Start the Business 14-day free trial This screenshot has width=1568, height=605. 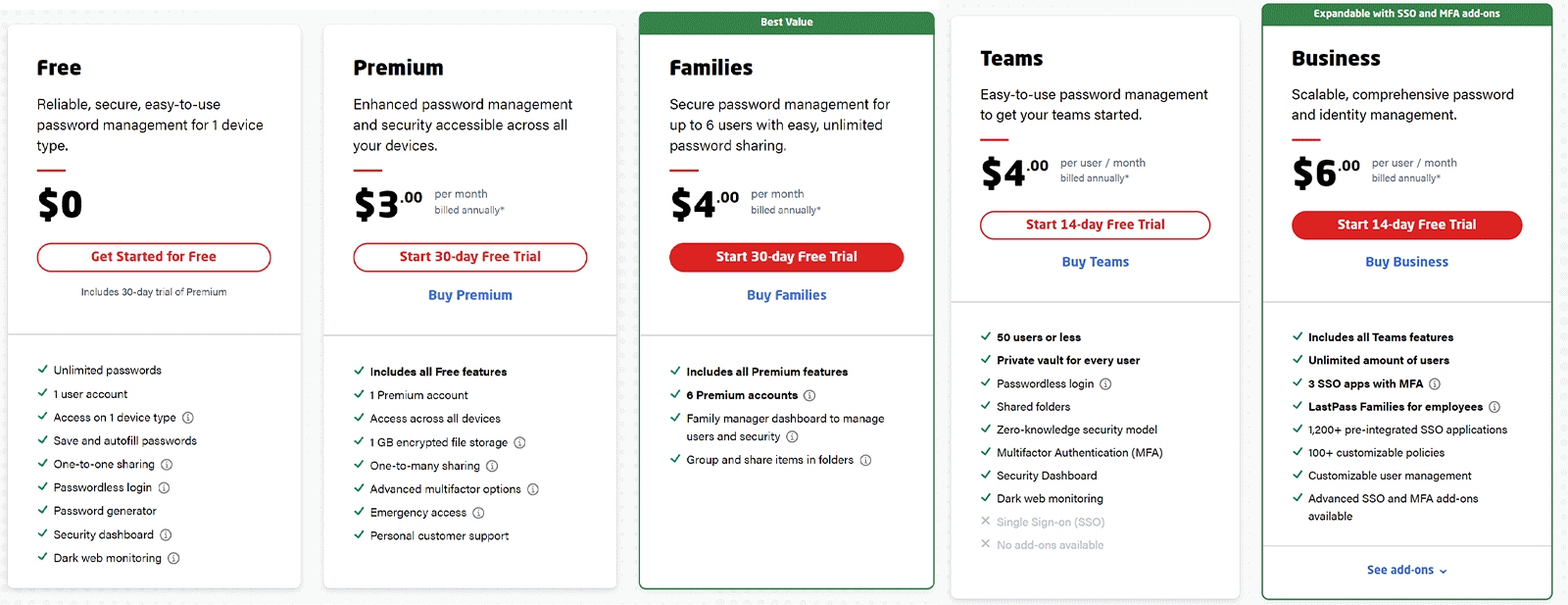[1406, 225]
